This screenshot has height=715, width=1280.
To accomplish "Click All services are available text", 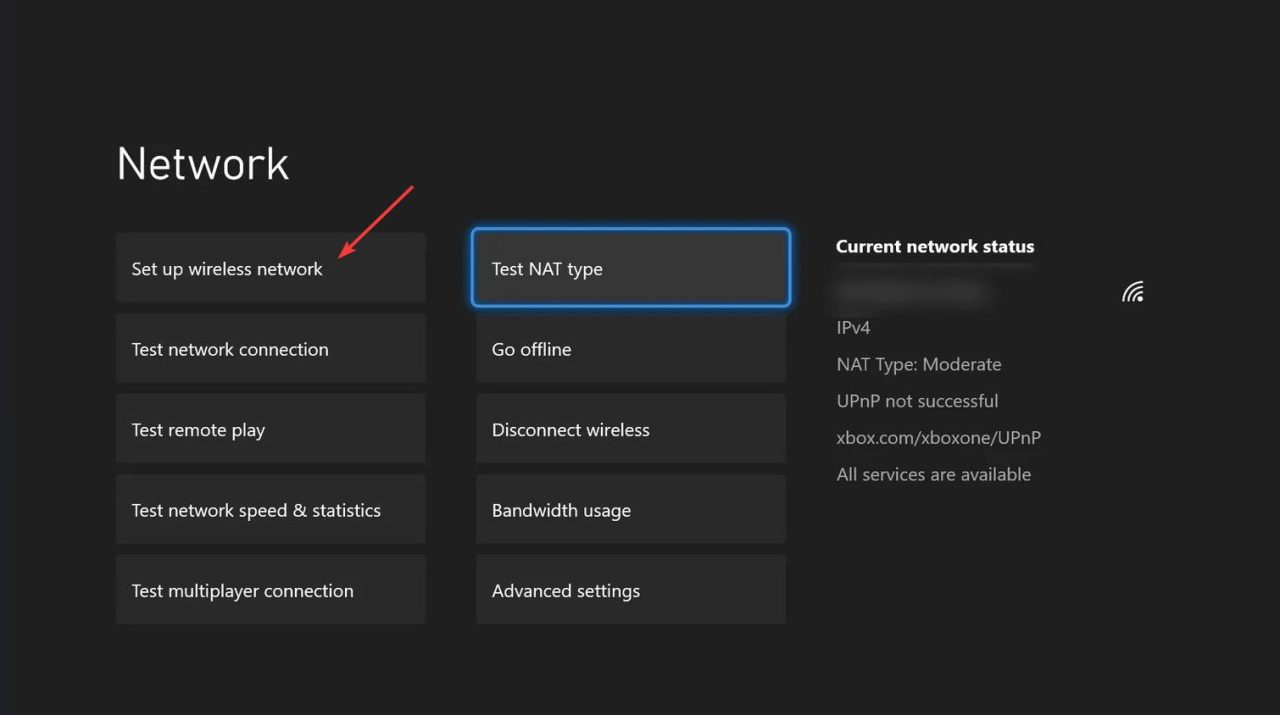I will [933, 475].
